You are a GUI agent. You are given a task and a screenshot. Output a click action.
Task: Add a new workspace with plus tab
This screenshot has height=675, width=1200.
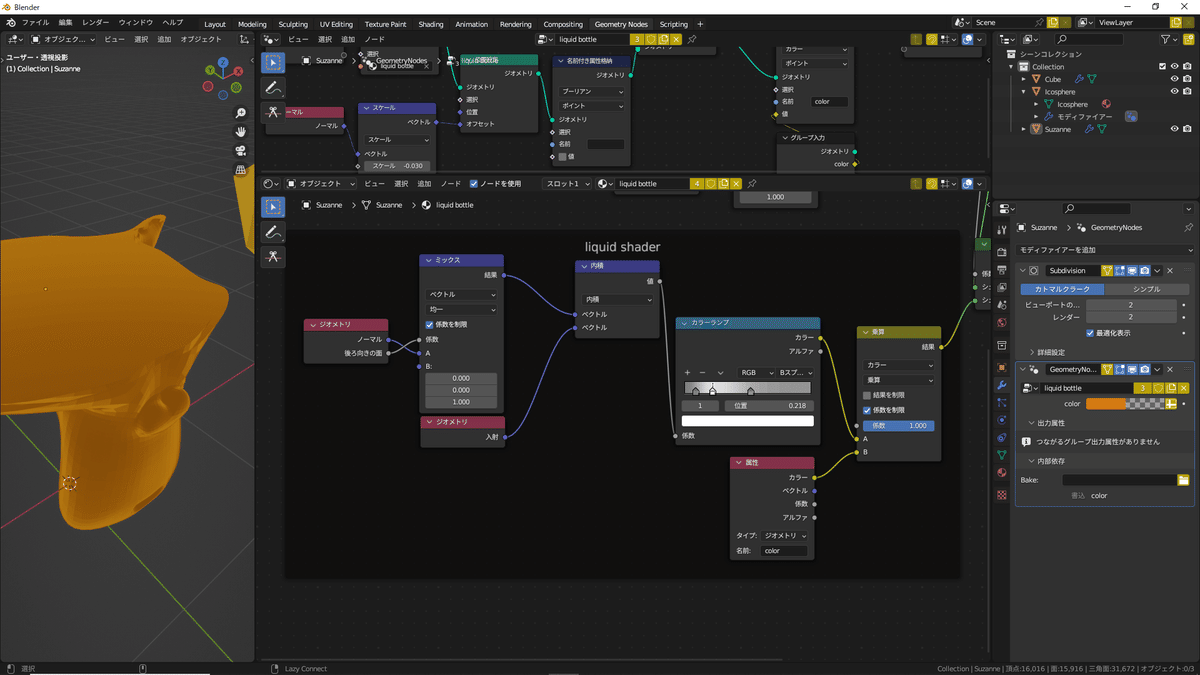700,24
